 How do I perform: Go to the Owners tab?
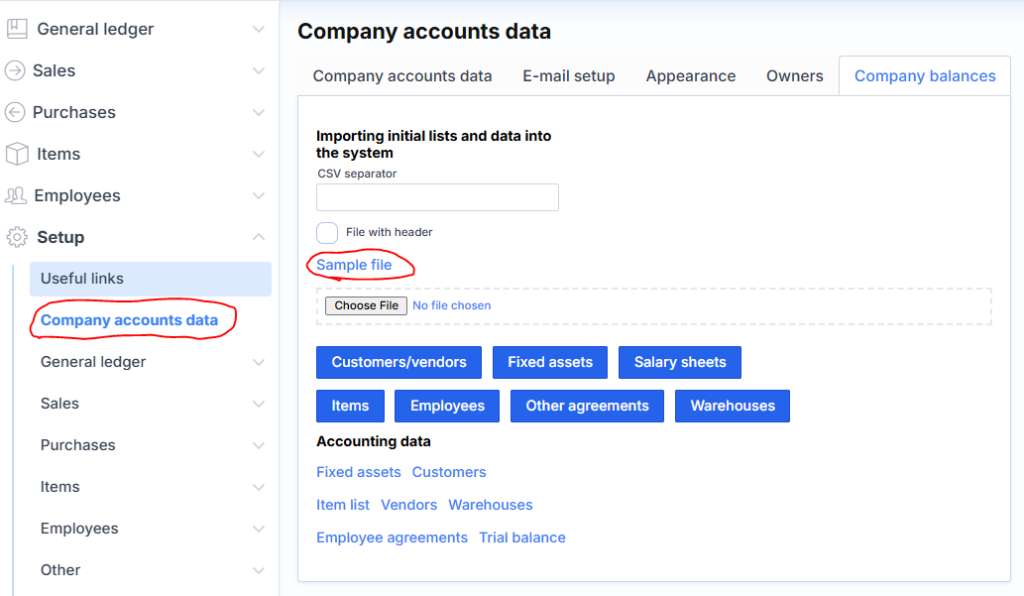794,76
